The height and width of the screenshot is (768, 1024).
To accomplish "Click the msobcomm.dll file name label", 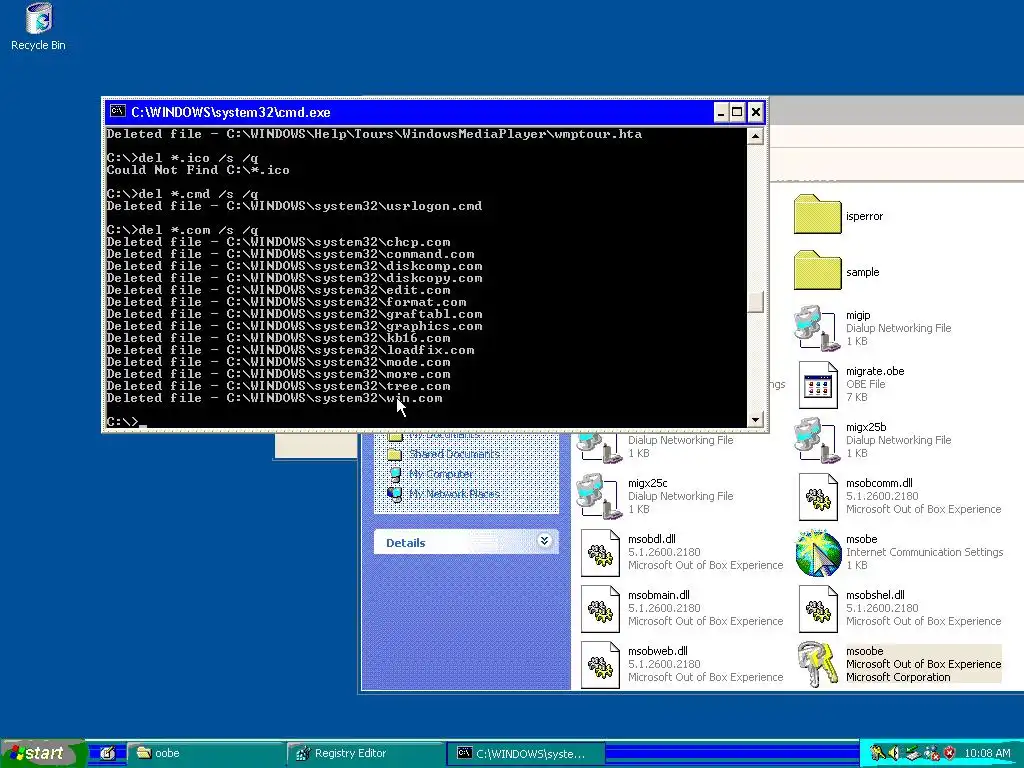I will 879,483.
